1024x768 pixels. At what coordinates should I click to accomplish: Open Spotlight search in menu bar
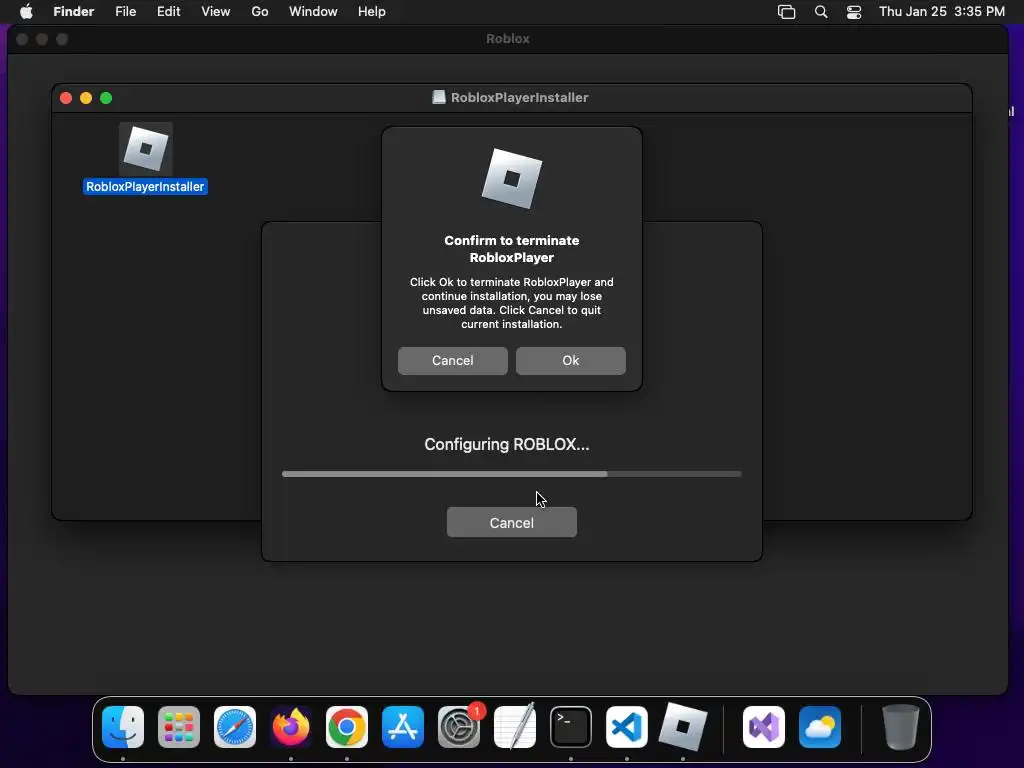pyautogui.click(x=821, y=12)
